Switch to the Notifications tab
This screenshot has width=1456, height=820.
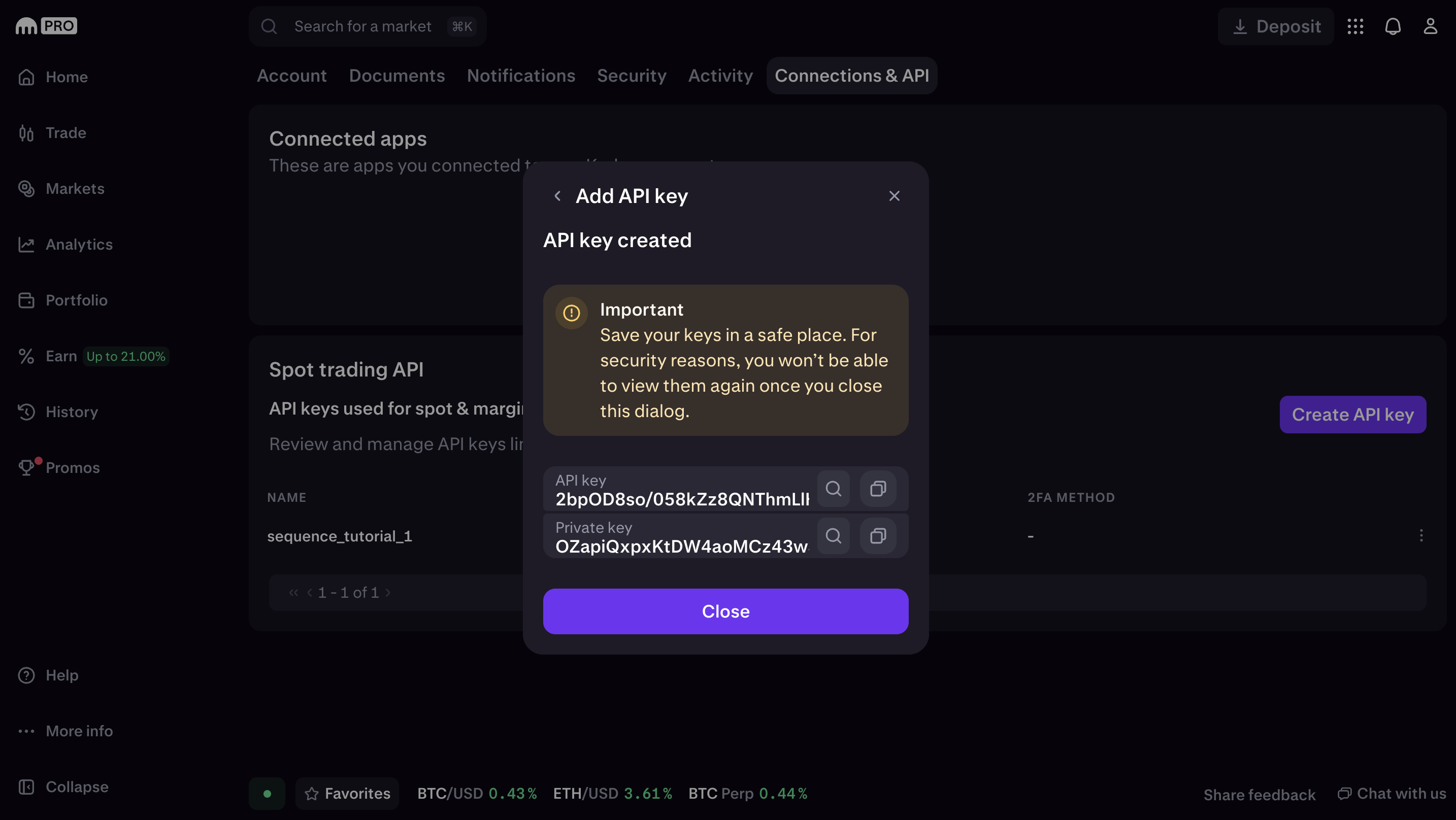[520, 76]
